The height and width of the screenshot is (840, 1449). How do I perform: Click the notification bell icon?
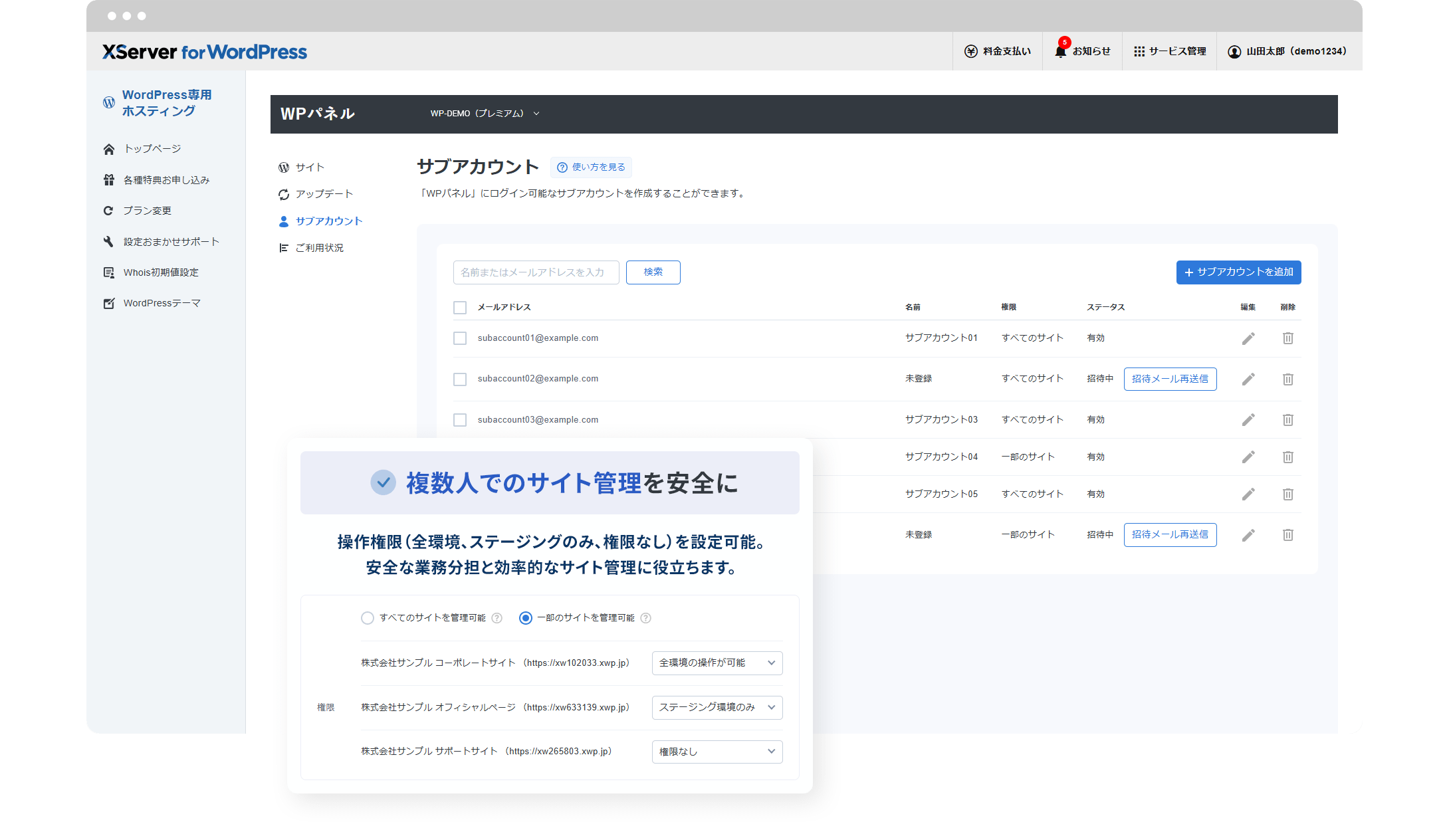coord(1060,51)
